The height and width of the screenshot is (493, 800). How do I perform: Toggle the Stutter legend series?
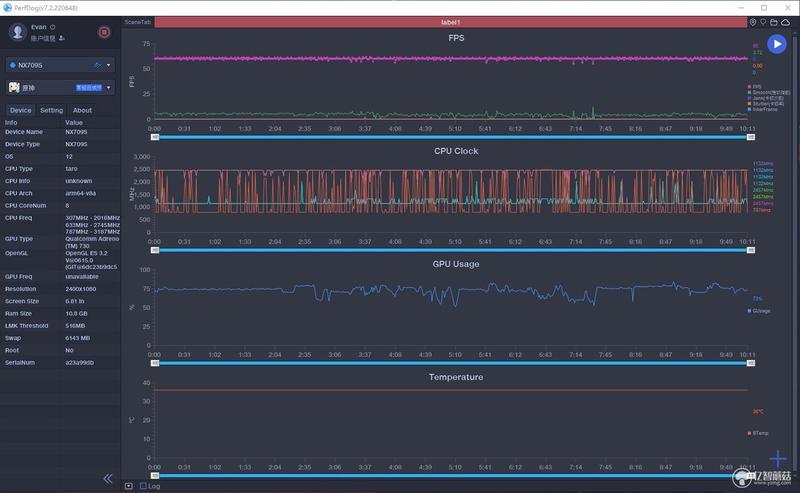coord(765,104)
